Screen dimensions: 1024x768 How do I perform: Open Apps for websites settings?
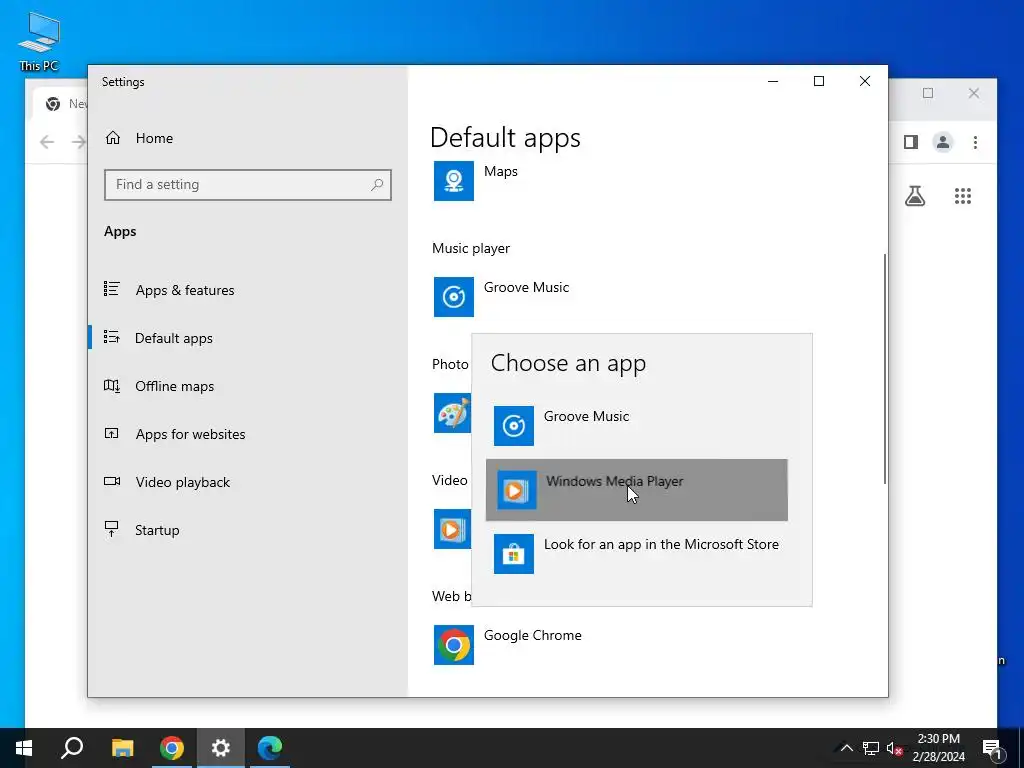tap(248, 434)
